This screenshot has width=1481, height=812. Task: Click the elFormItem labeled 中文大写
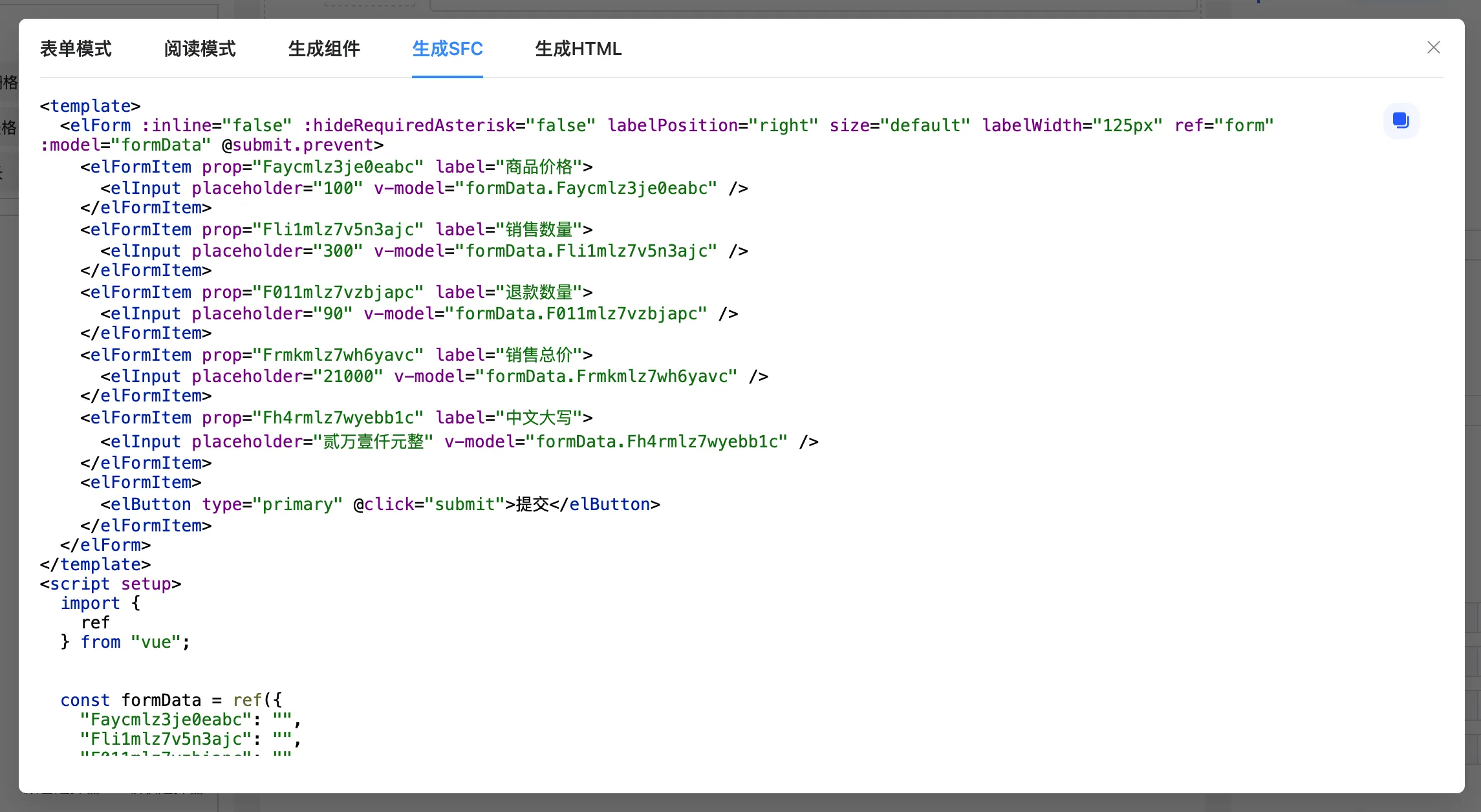coord(336,418)
